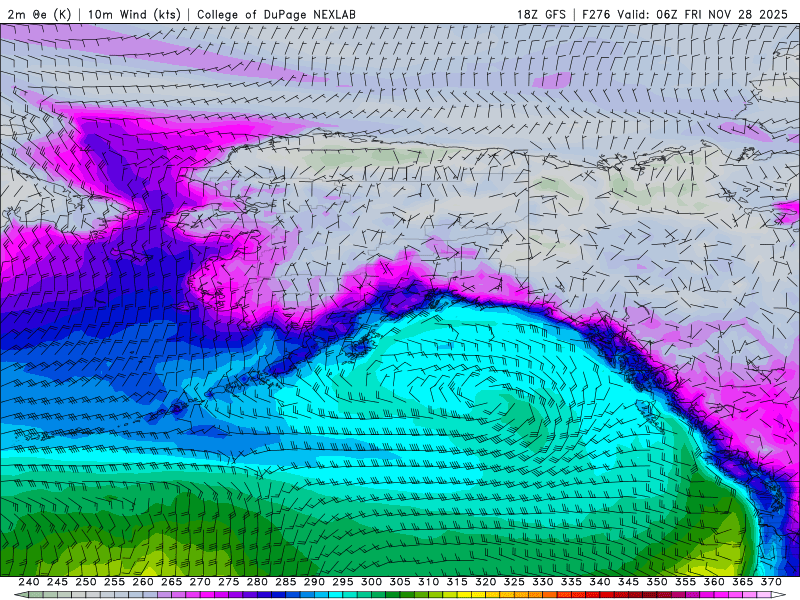The image size is (800, 600).
Task: Click the 300 value on the legend
Action: coord(371,582)
